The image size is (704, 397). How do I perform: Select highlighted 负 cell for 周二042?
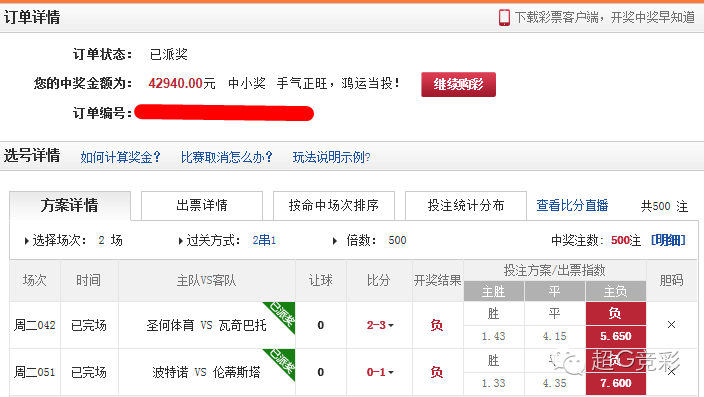616,313
